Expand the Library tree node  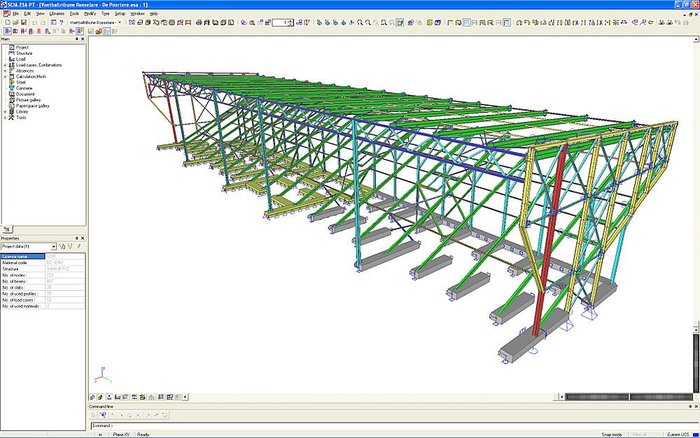[5, 112]
